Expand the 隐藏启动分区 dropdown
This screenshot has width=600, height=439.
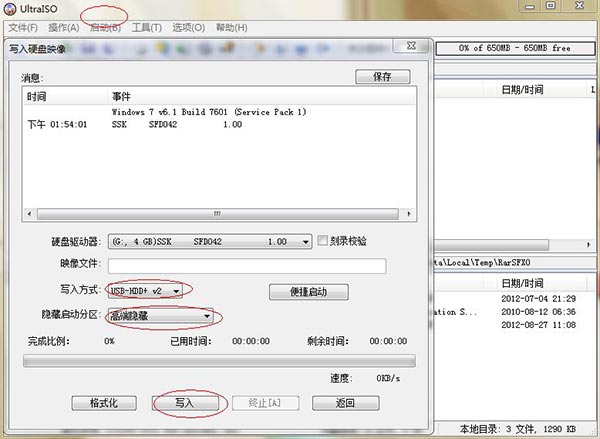207,316
